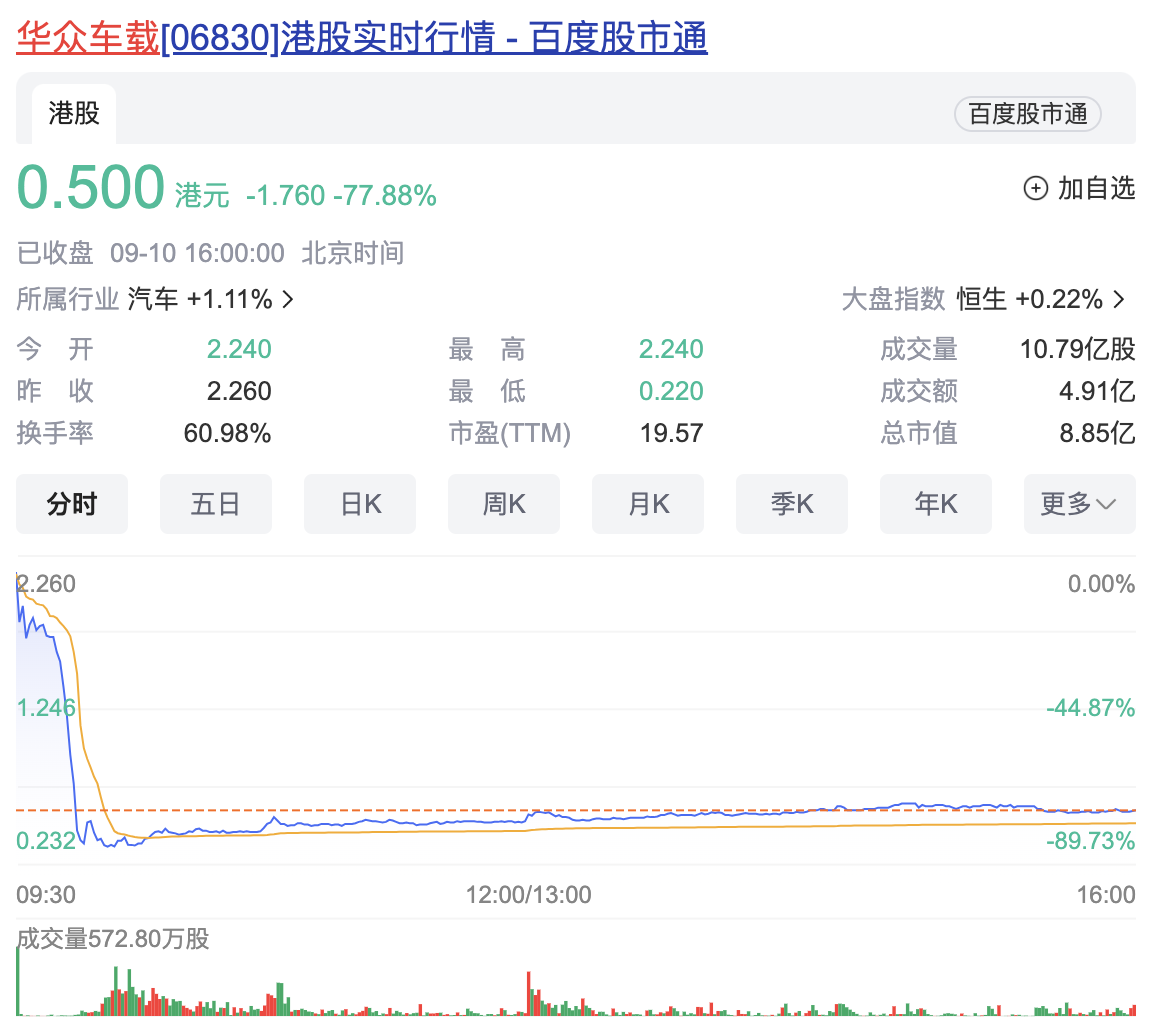Click the 成交量 value 10.79亿股

[1078, 349]
